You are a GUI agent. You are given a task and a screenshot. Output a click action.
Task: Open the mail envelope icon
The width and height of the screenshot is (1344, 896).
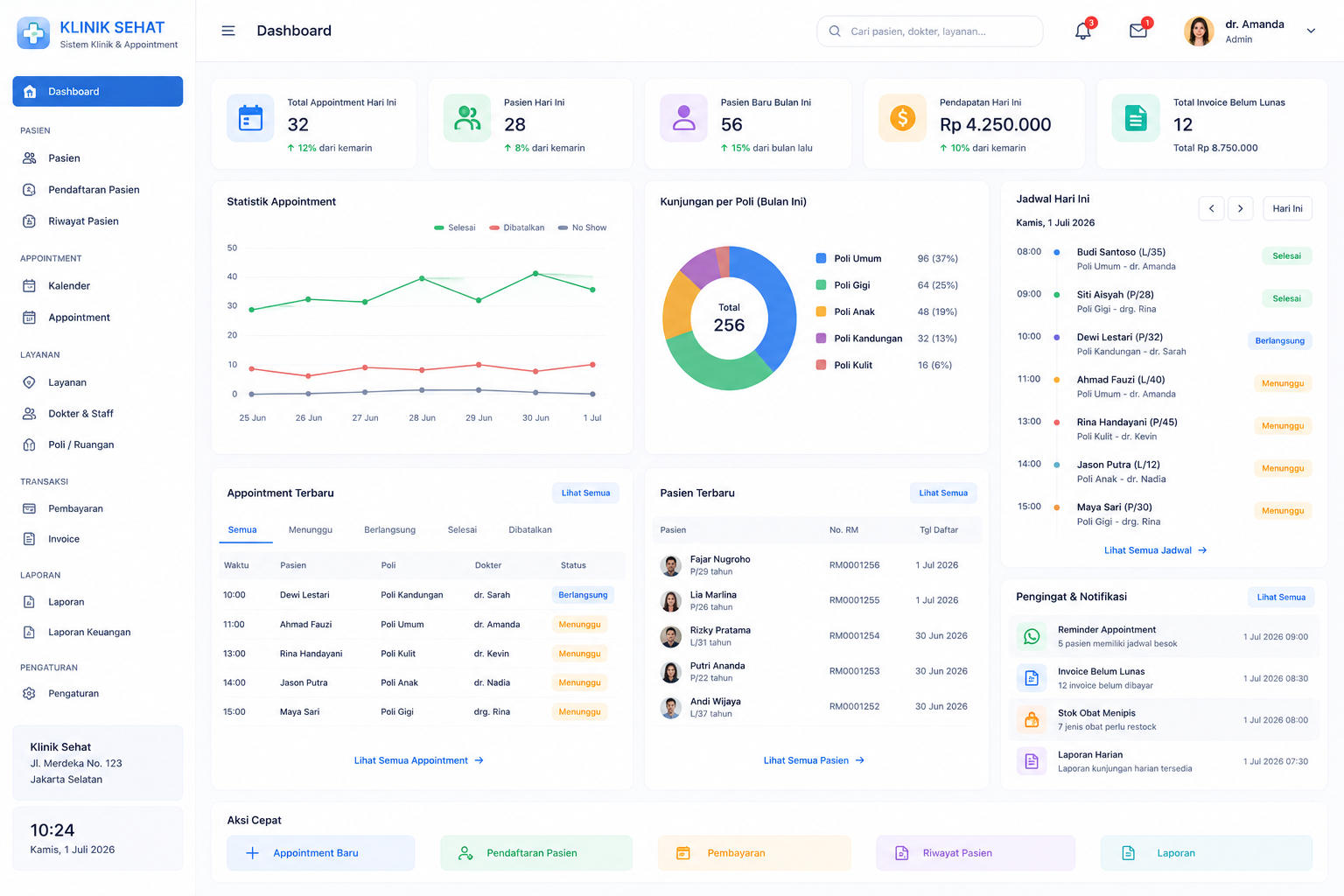[x=1138, y=31]
